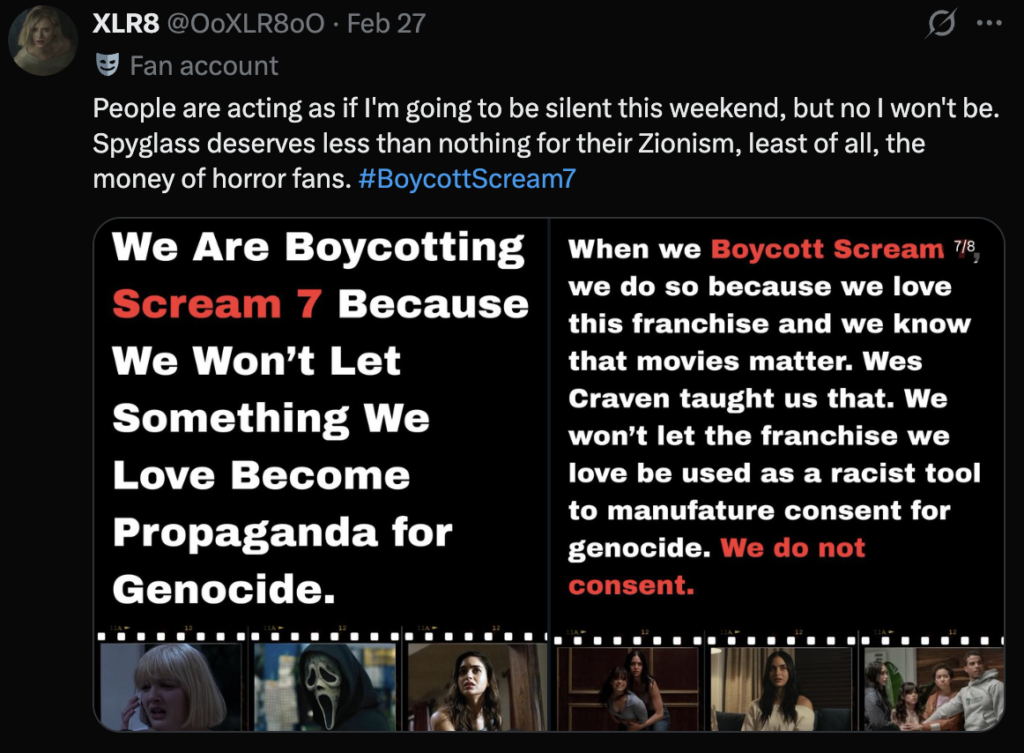The image size is (1024, 753).
Task: Click the mask icon beside Fan account
Action: click(108, 65)
